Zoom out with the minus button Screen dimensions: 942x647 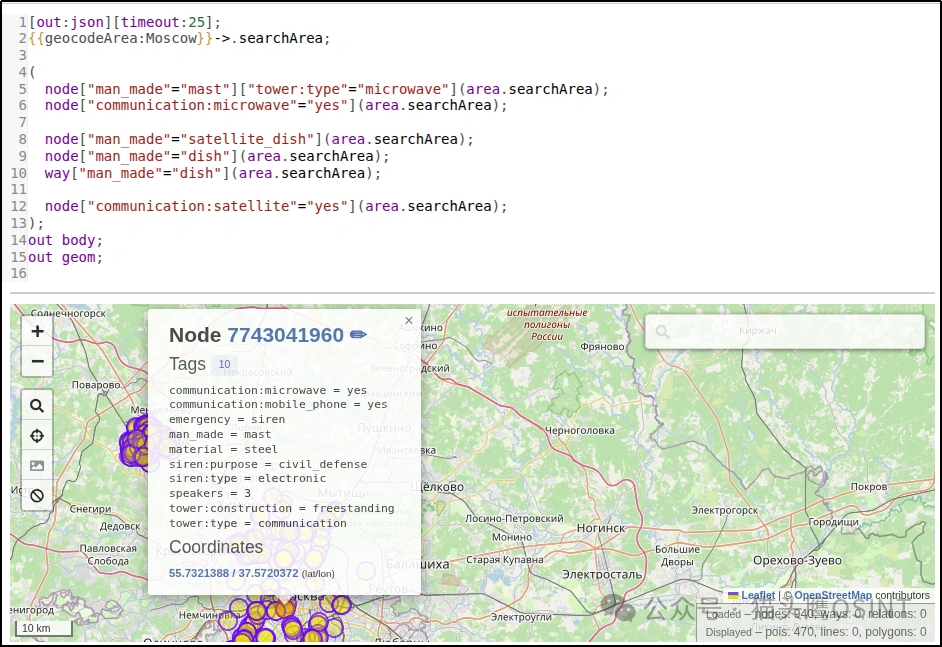pyautogui.click(x=37, y=361)
